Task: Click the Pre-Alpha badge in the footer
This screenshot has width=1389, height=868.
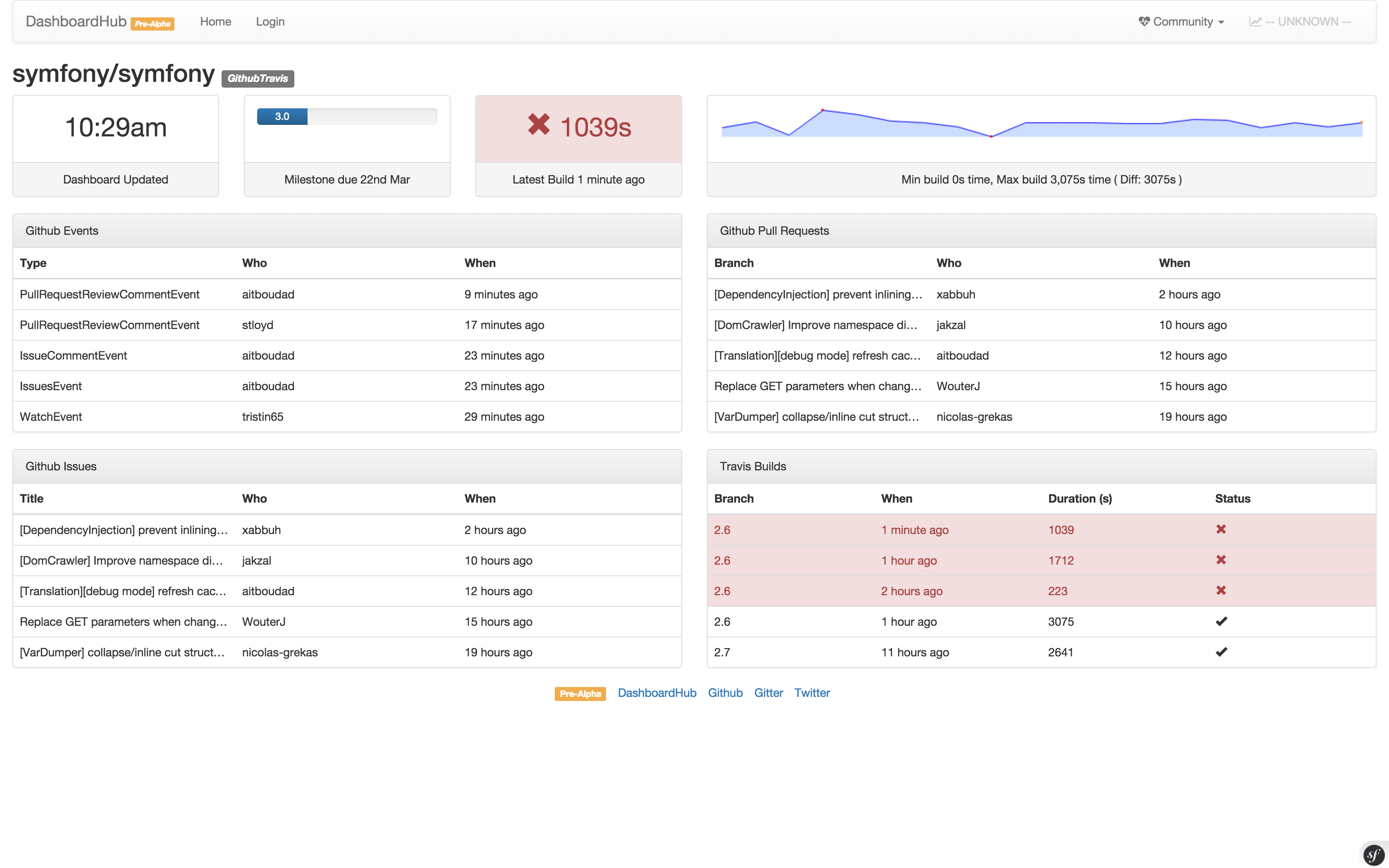Action: (x=580, y=694)
